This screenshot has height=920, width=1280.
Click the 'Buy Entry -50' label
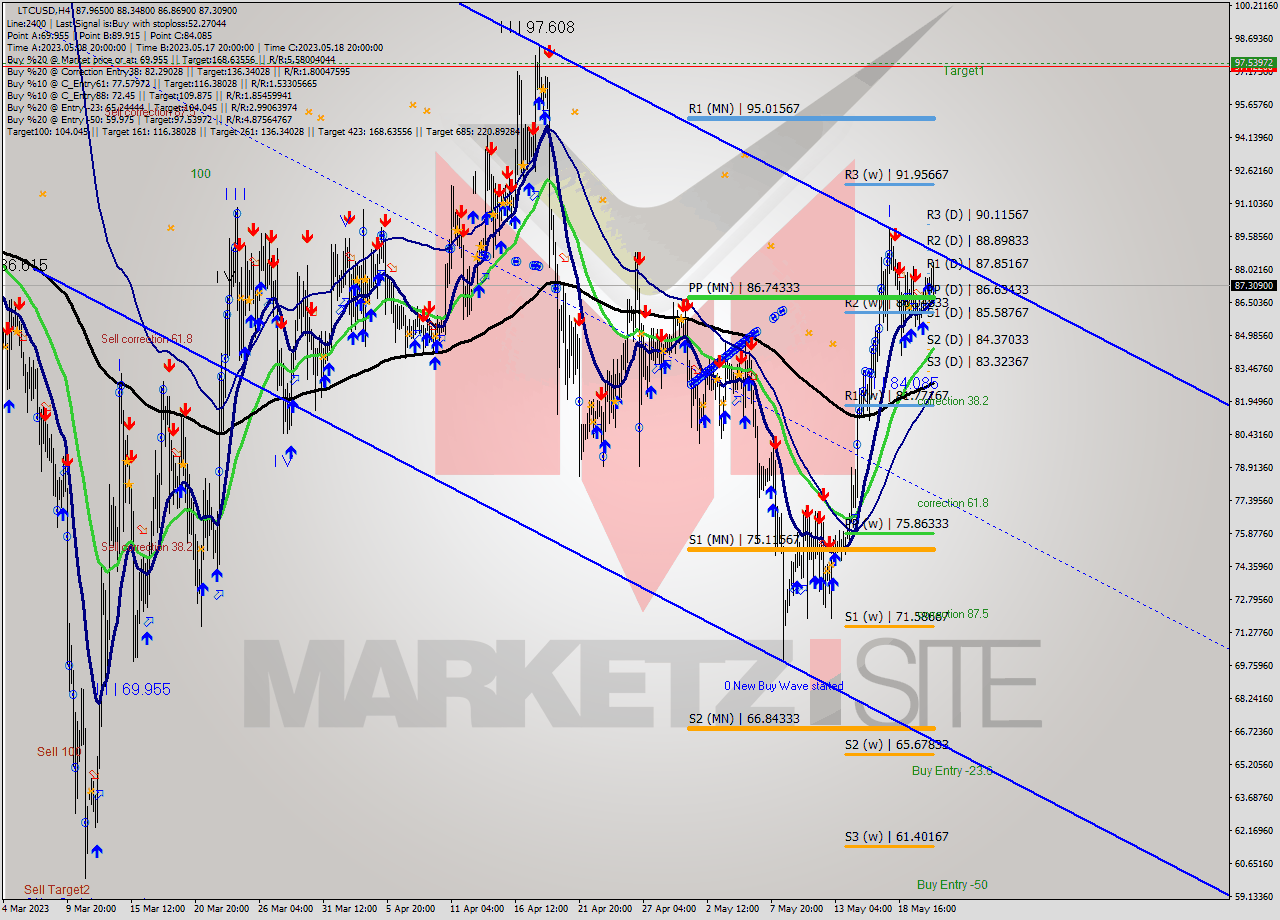click(x=952, y=885)
